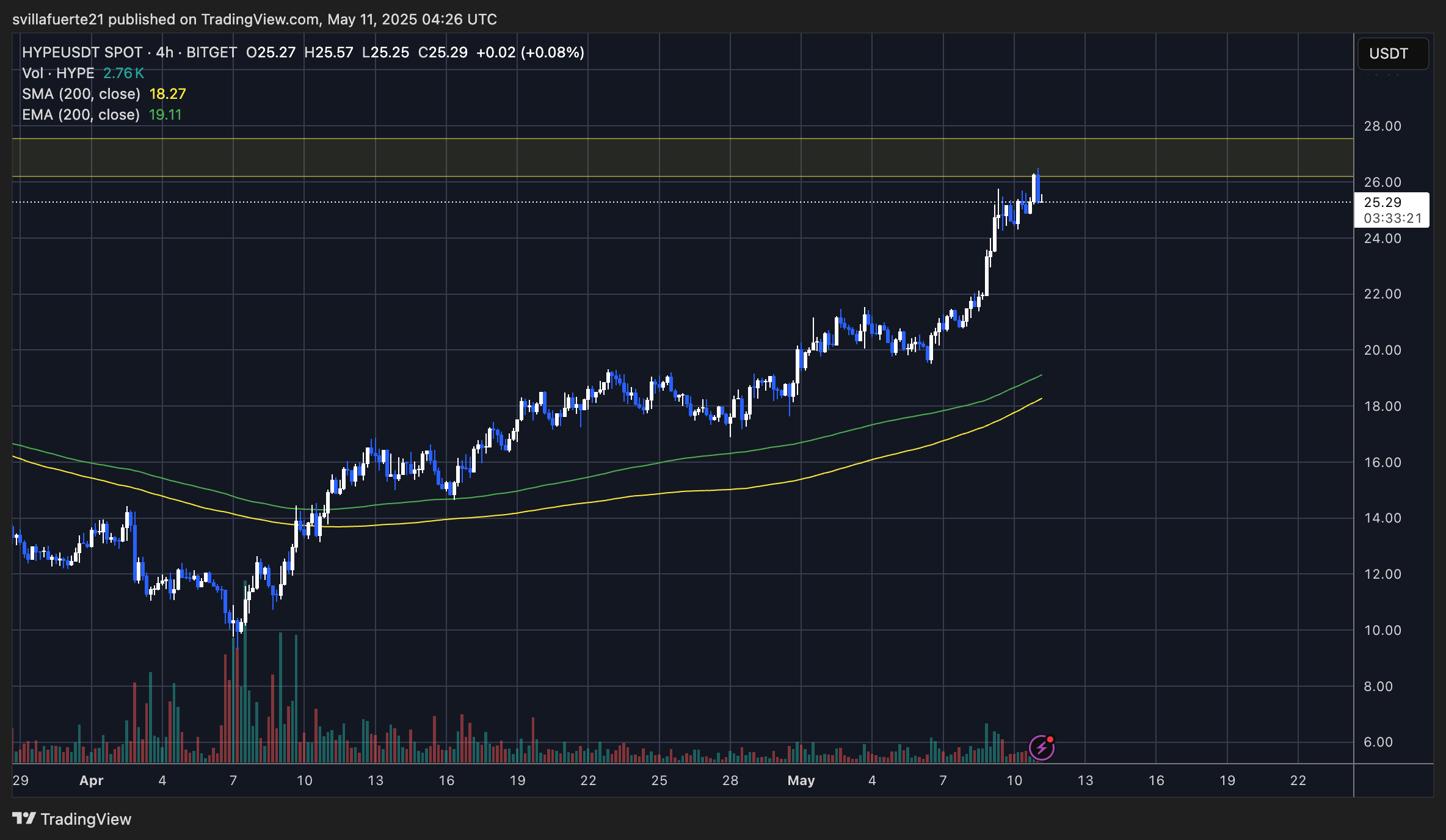Image resolution: width=1446 pixels, height=840 pixels.
Task: Click the Apr label on the date axis
Action: (x=92, y=780)
